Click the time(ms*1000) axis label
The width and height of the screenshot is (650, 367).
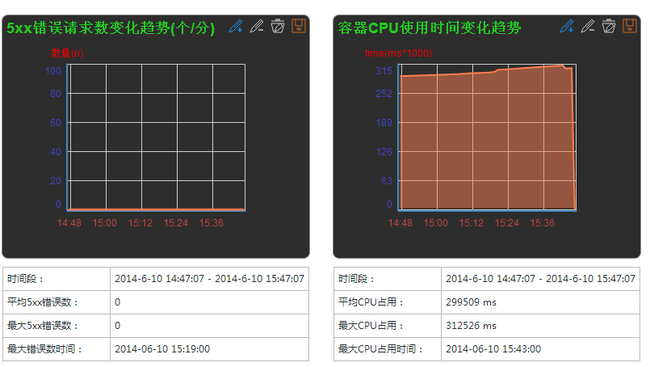click(x=398, y=53)
